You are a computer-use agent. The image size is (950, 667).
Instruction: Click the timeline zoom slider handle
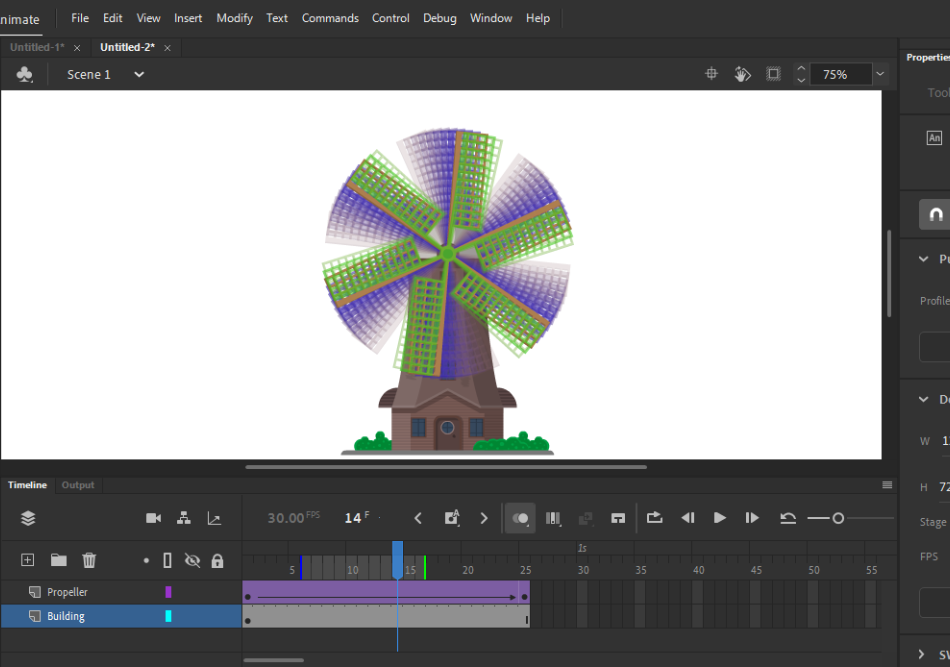838,519
